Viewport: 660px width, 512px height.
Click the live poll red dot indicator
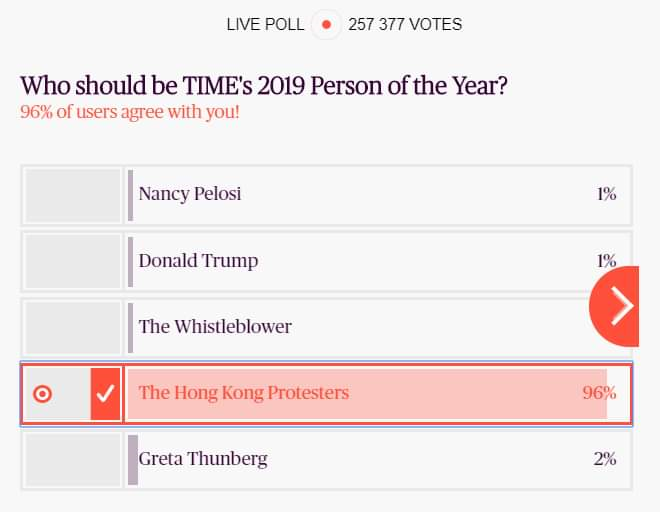(x=326, y=24)
